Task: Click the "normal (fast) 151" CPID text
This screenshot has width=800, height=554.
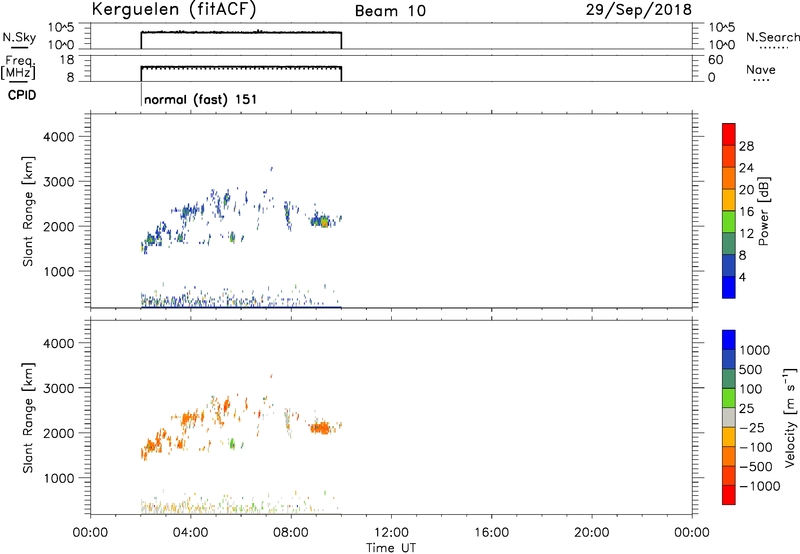Action: pyautogui.click(x=200, y=99)
